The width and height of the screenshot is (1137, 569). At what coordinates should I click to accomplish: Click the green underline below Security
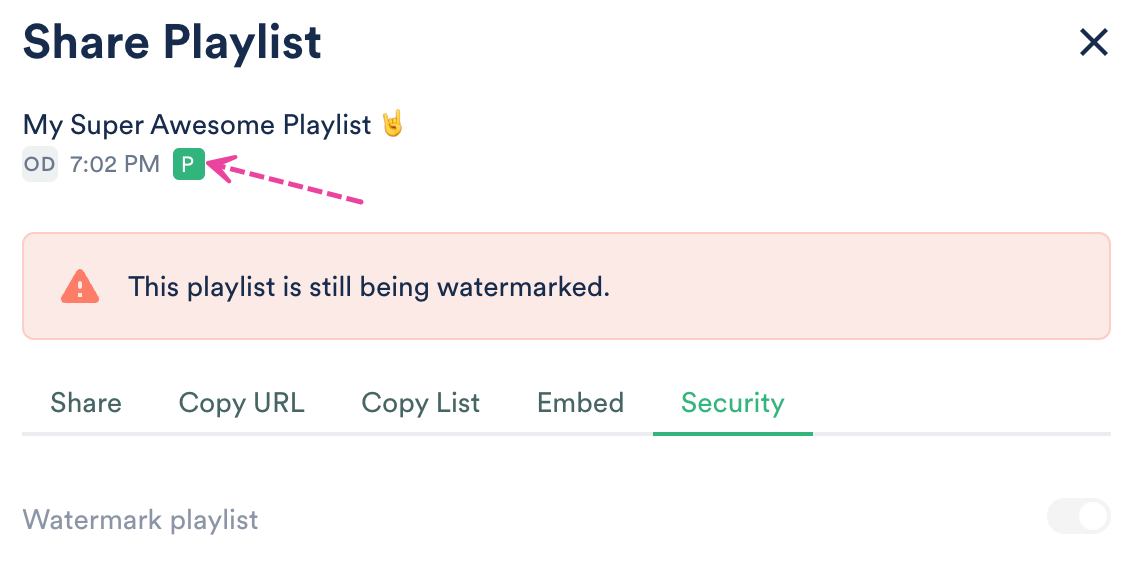point(732,434)
